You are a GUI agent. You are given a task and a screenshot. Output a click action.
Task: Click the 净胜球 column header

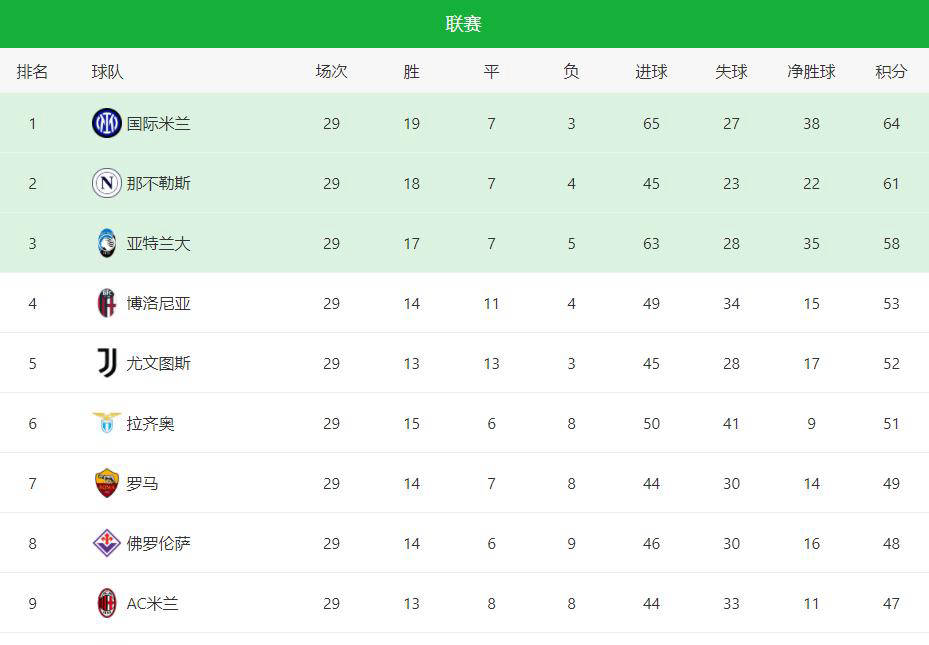pyautogui.click(x=811, y=72)
